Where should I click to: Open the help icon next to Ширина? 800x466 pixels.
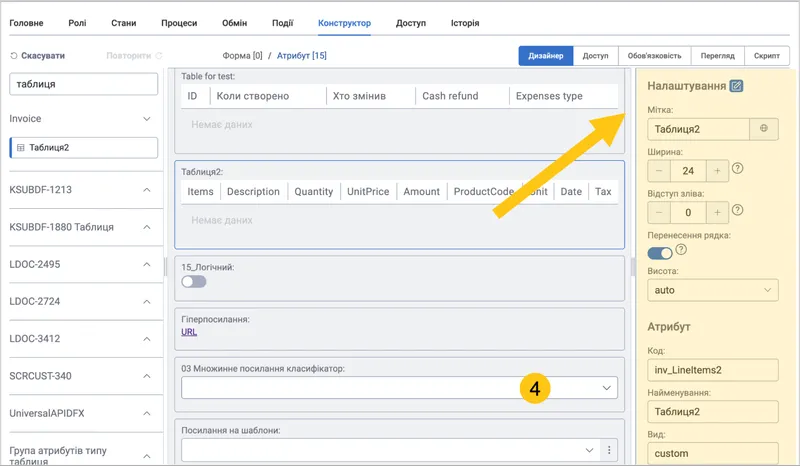coord(737,168)
